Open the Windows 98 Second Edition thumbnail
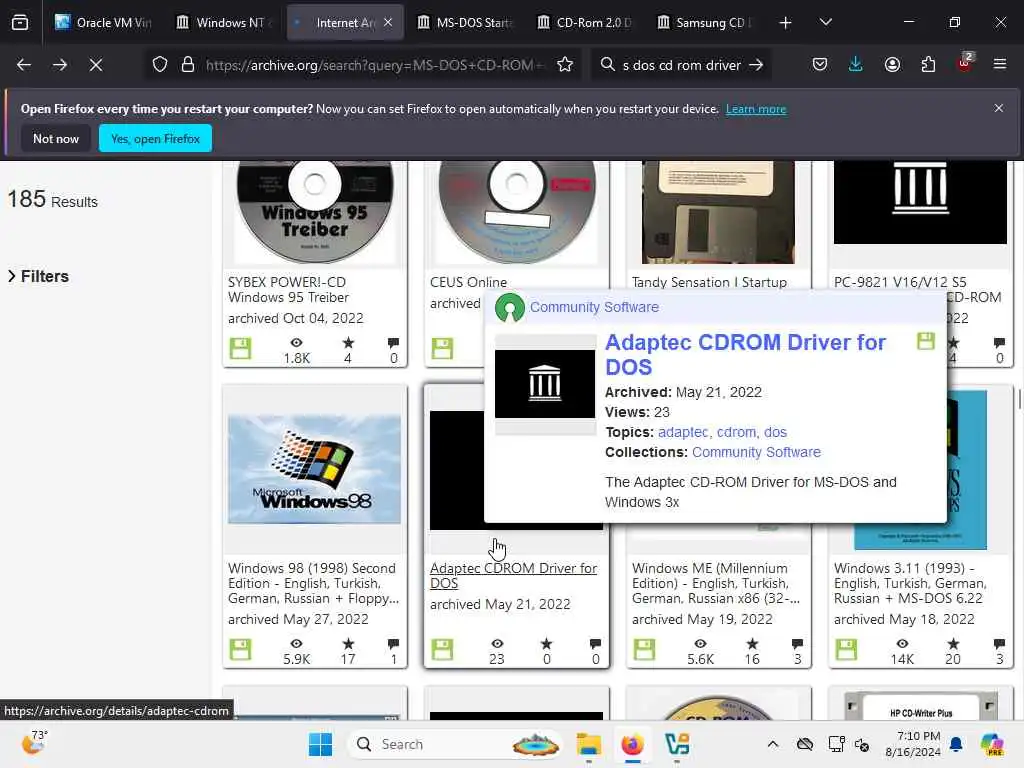This screenshot has width=1024, height=768. click(314, 468)
